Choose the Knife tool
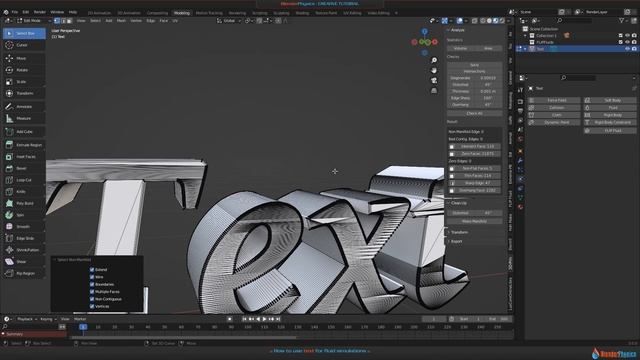Image resolution: width=640 pixels, height=360 pixels. click(x=24, y=191)
